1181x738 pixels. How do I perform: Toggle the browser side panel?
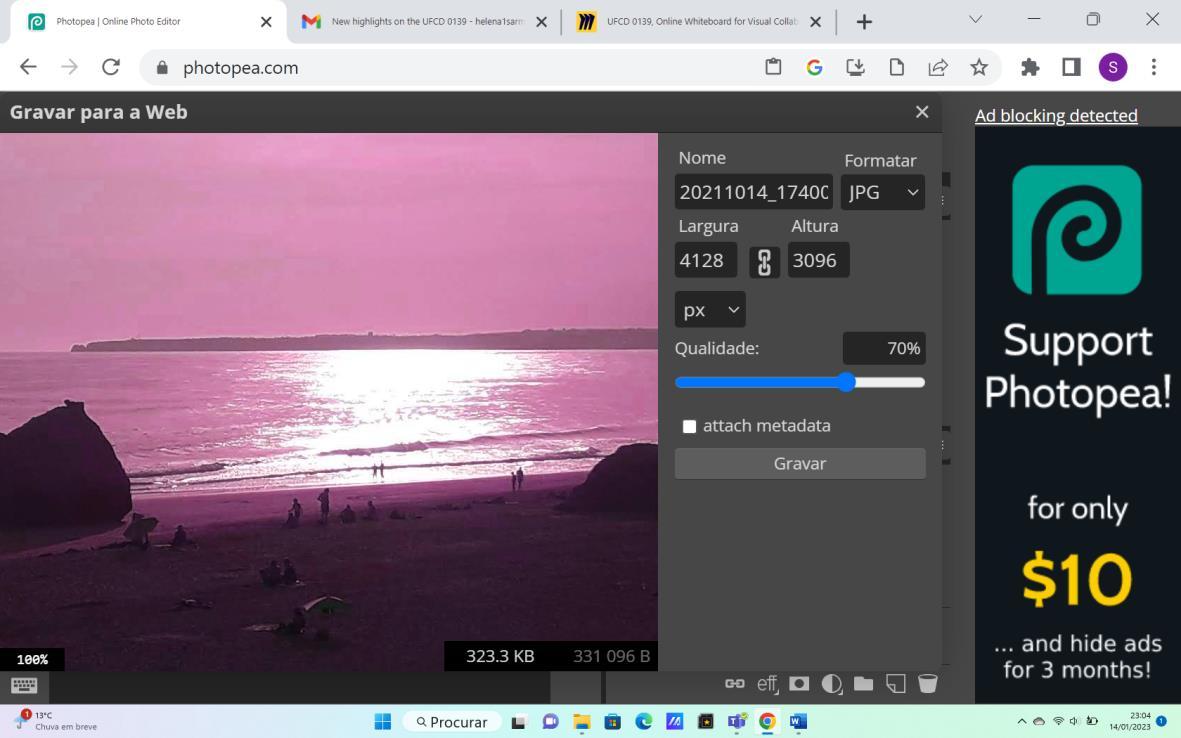1071,68
